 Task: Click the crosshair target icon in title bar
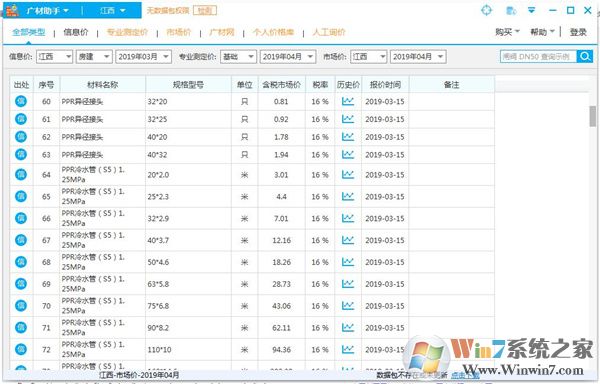click(x=486, y=10)
